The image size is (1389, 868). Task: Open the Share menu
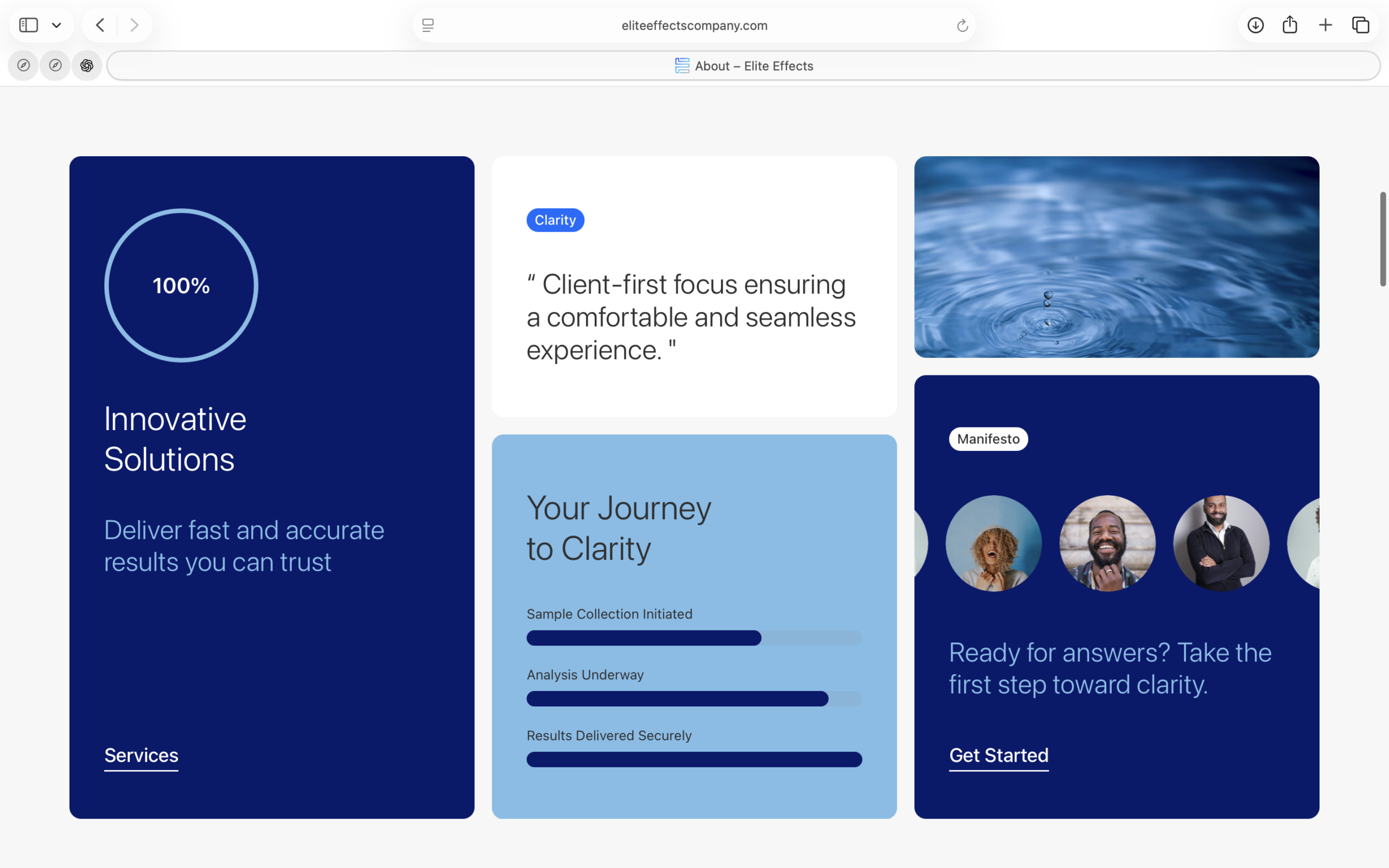(1290, 25)
